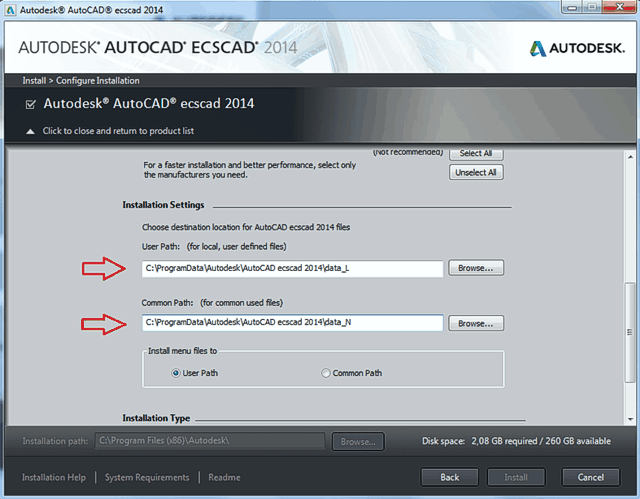The image size is (640, 499).
Task: Click the 'Install > Configure Installation' breadcrumb
Action: (81, 81)
